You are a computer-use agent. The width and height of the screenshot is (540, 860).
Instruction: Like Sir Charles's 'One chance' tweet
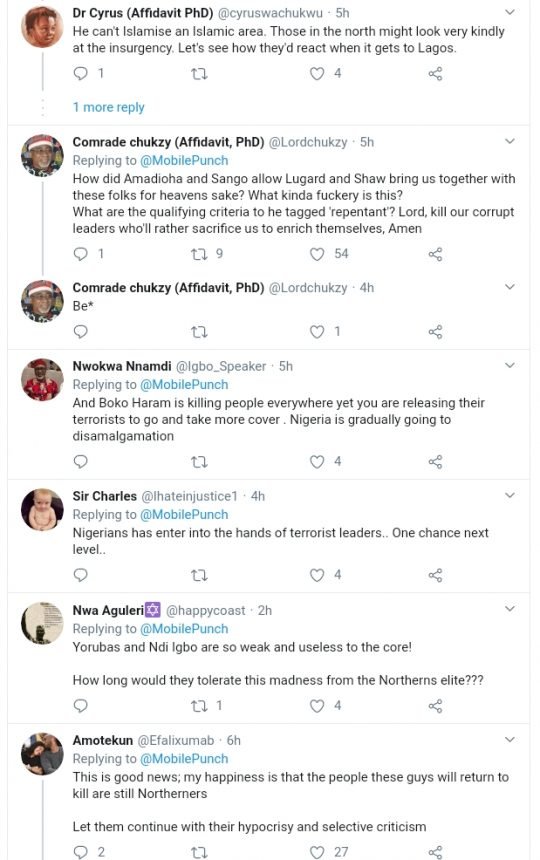coord(317,575)
